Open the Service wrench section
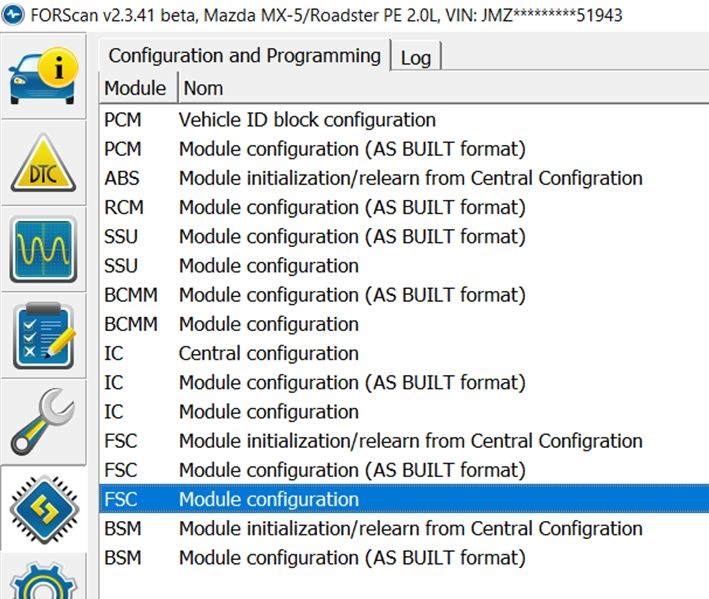Image resolution: width=709 pixels, height=599 pixels. [x=43, y=422]
